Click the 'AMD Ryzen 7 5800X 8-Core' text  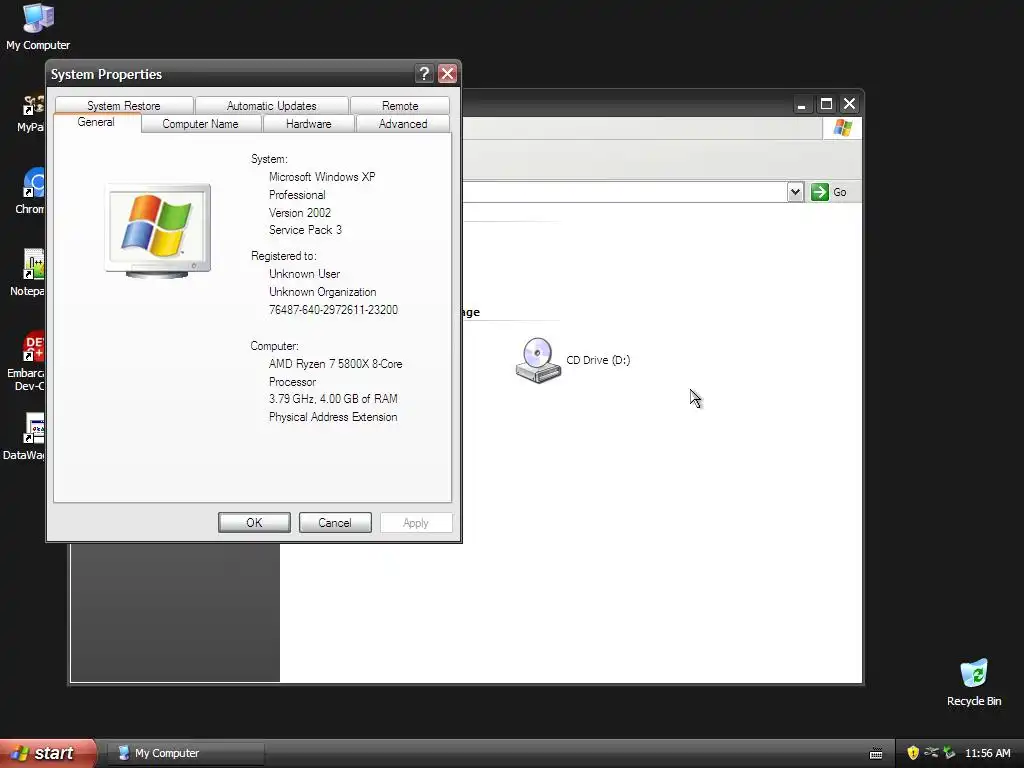coord(336,364)
